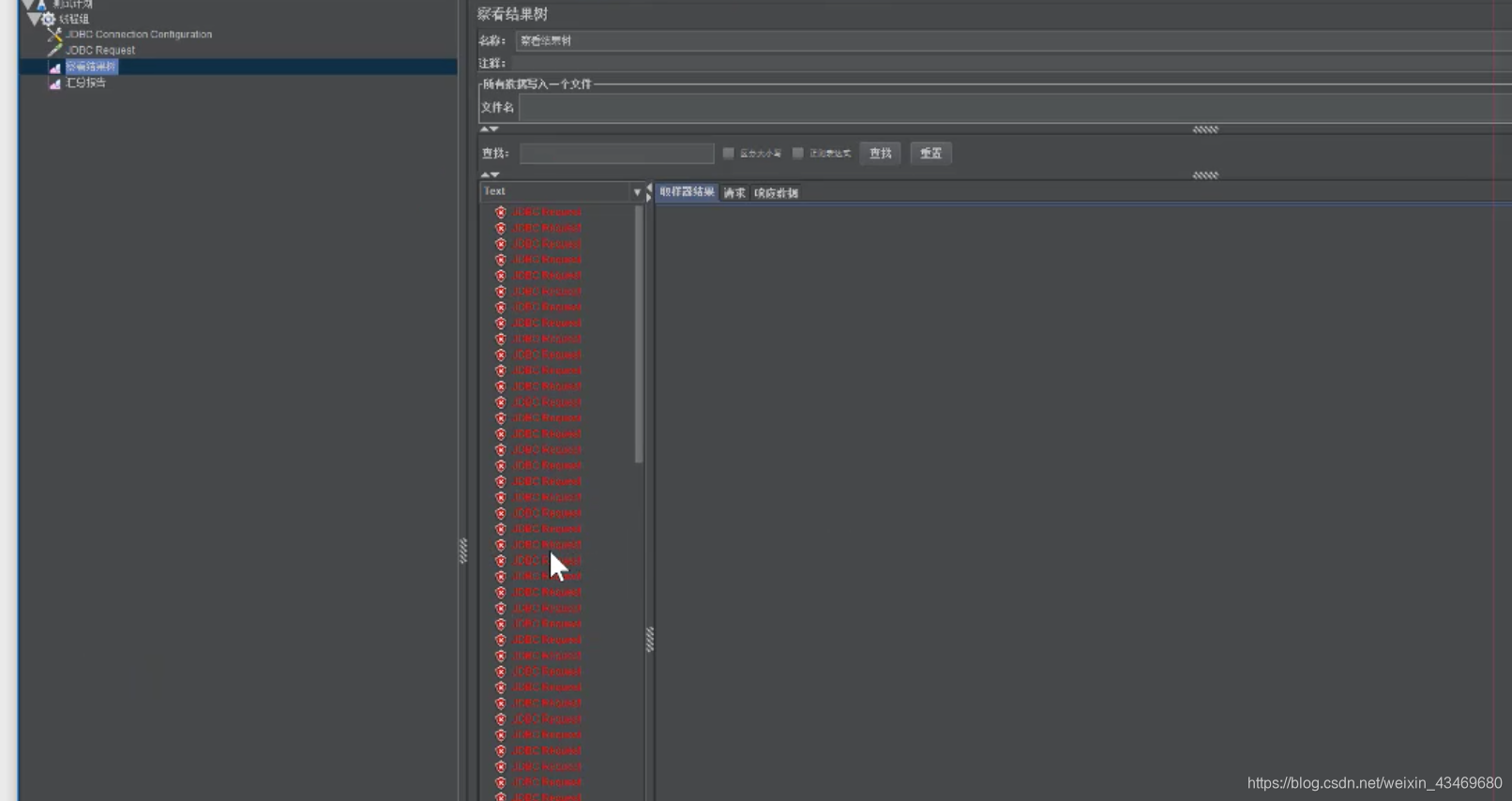Screen dimensions: 1512x801
Task: Click the results list vertical scrollbar
Action: pos(639,334)
